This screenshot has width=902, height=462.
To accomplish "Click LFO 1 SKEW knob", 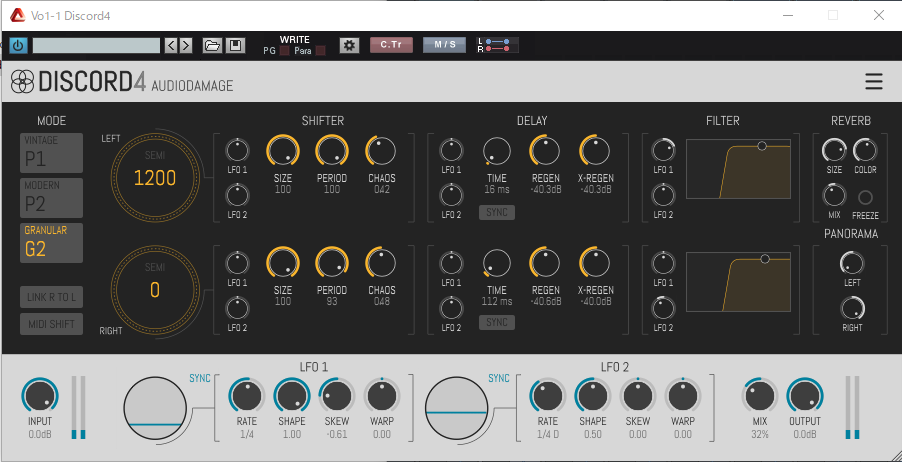I will (x=337, y=396).
